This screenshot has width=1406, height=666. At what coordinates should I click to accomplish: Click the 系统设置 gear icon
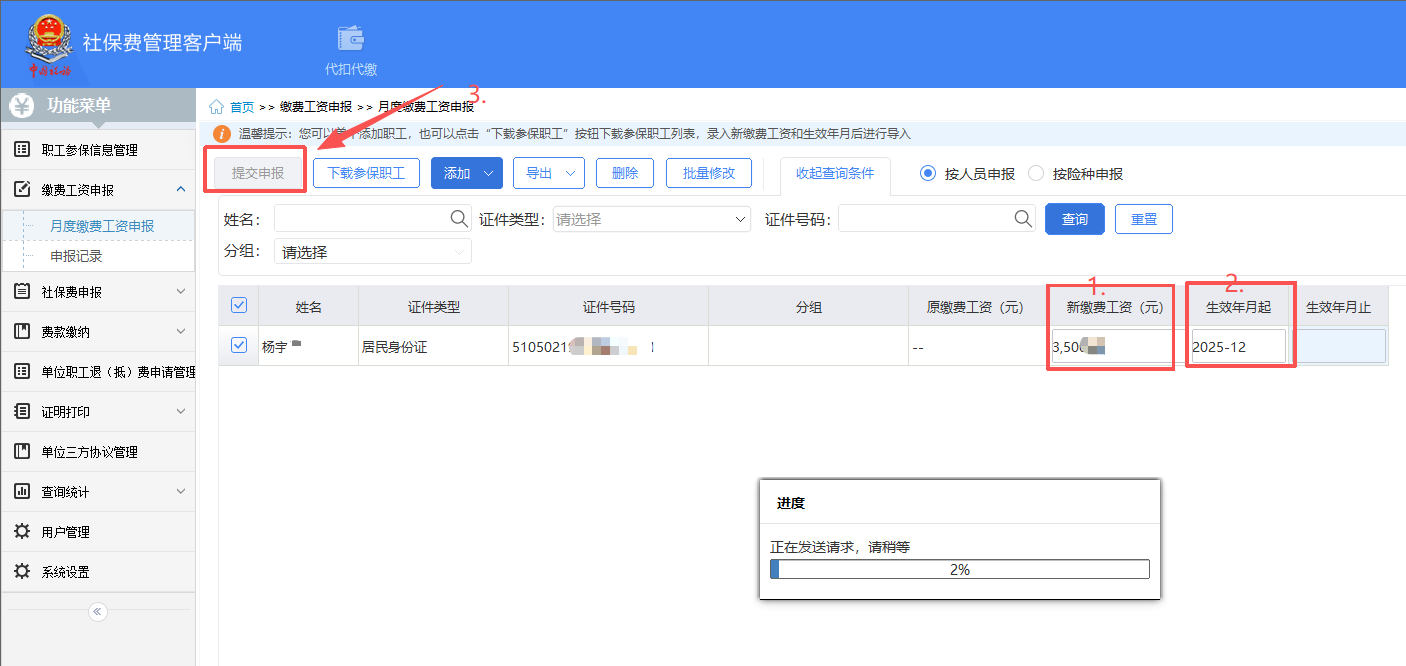pos(21,572)
